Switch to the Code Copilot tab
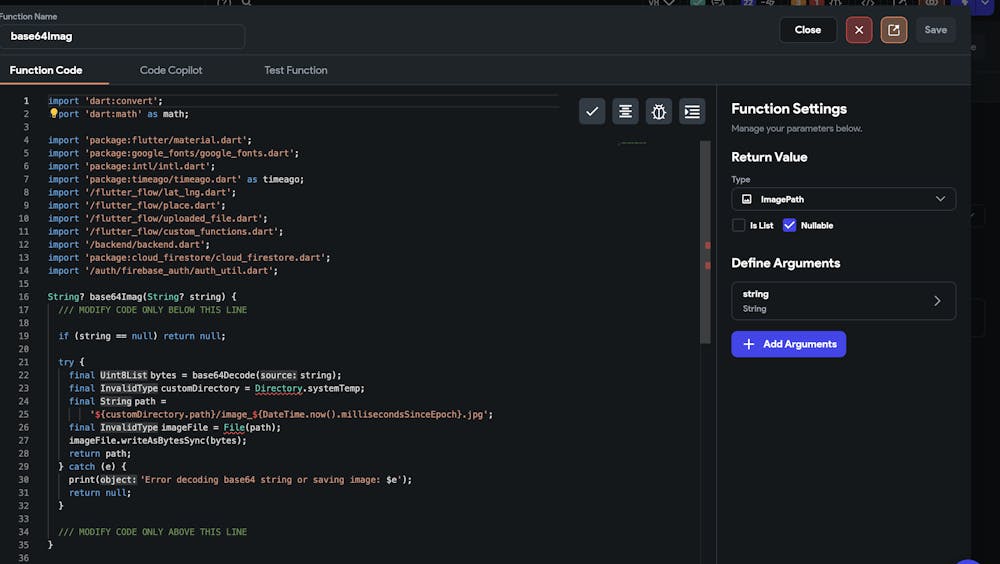The height and width of the screenshot is (564, 1000). click(171, 70)
